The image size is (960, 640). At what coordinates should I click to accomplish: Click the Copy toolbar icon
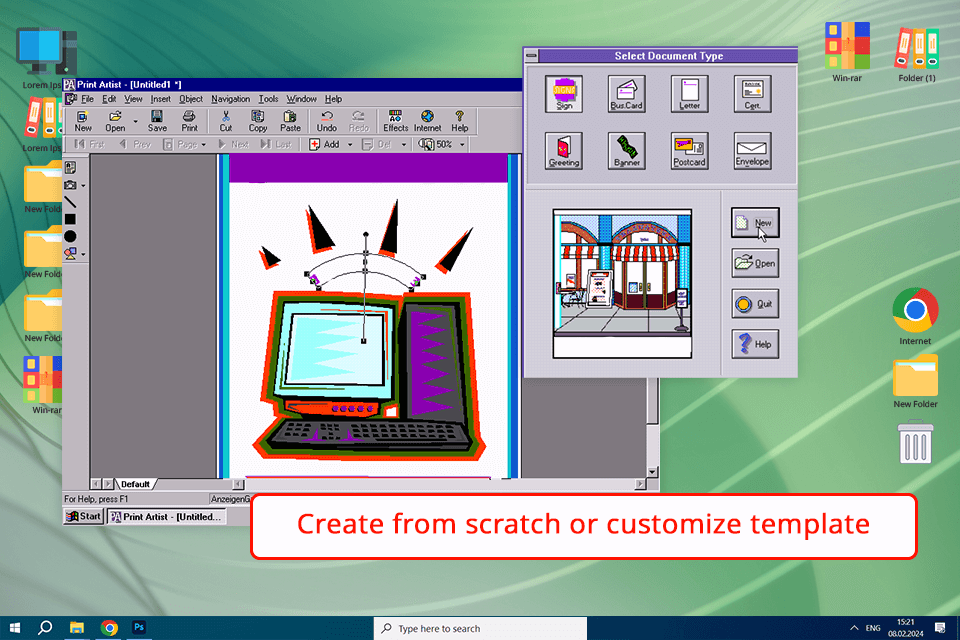point(258,121)
